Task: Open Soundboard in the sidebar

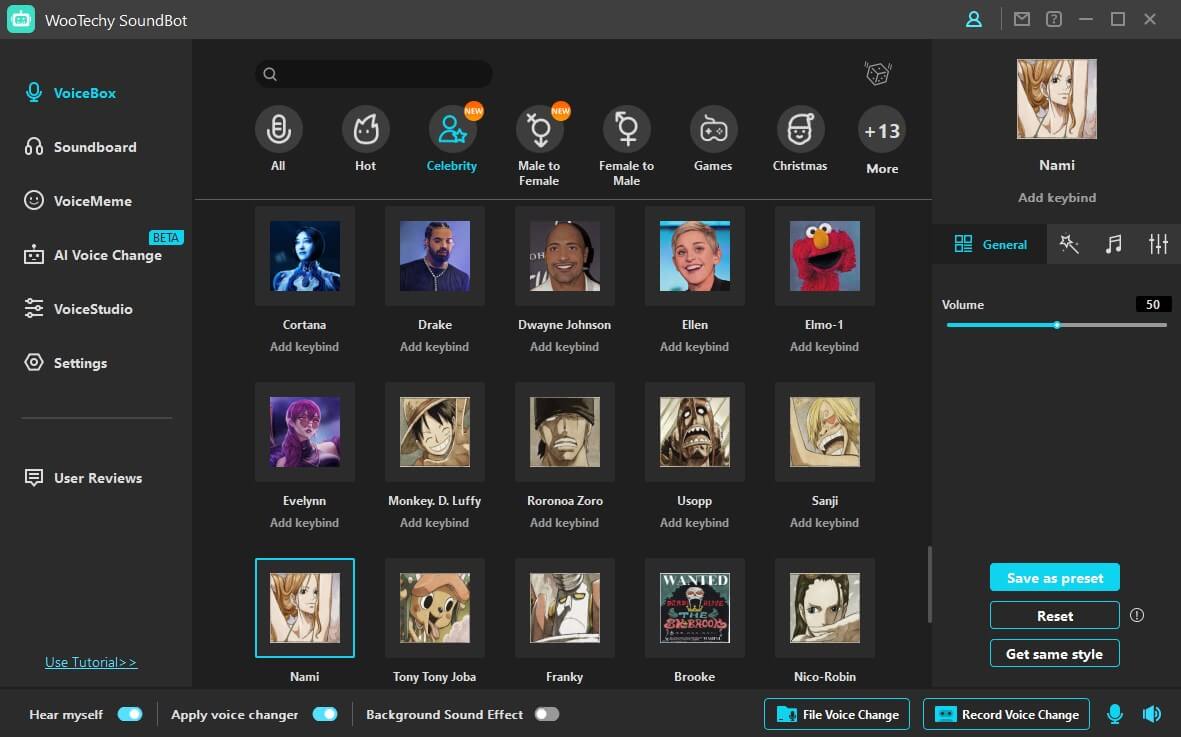Action: pos(94,147)
